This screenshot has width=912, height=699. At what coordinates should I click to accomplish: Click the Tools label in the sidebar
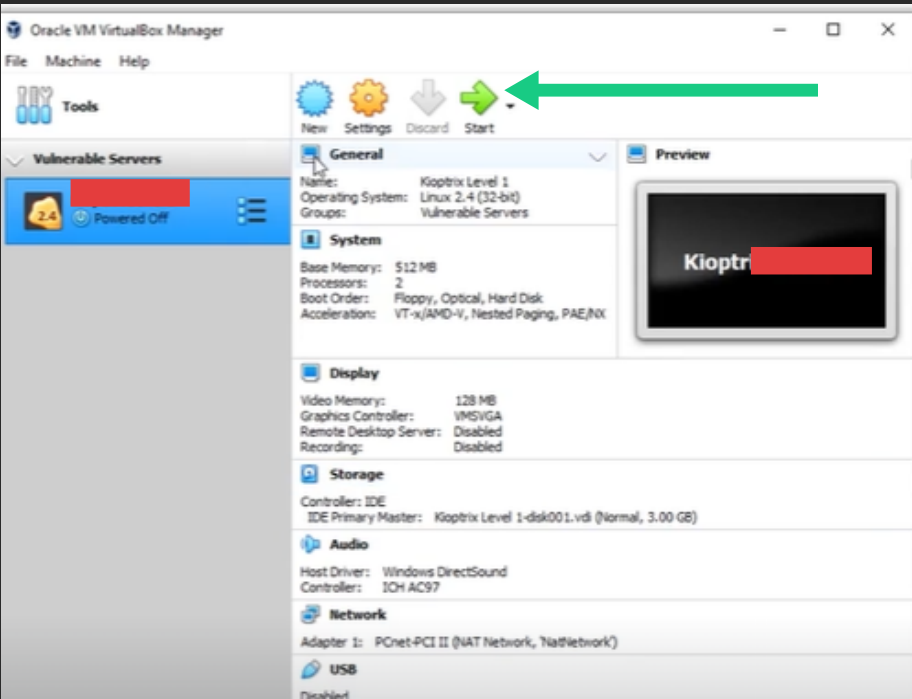[x=80, y=106]
